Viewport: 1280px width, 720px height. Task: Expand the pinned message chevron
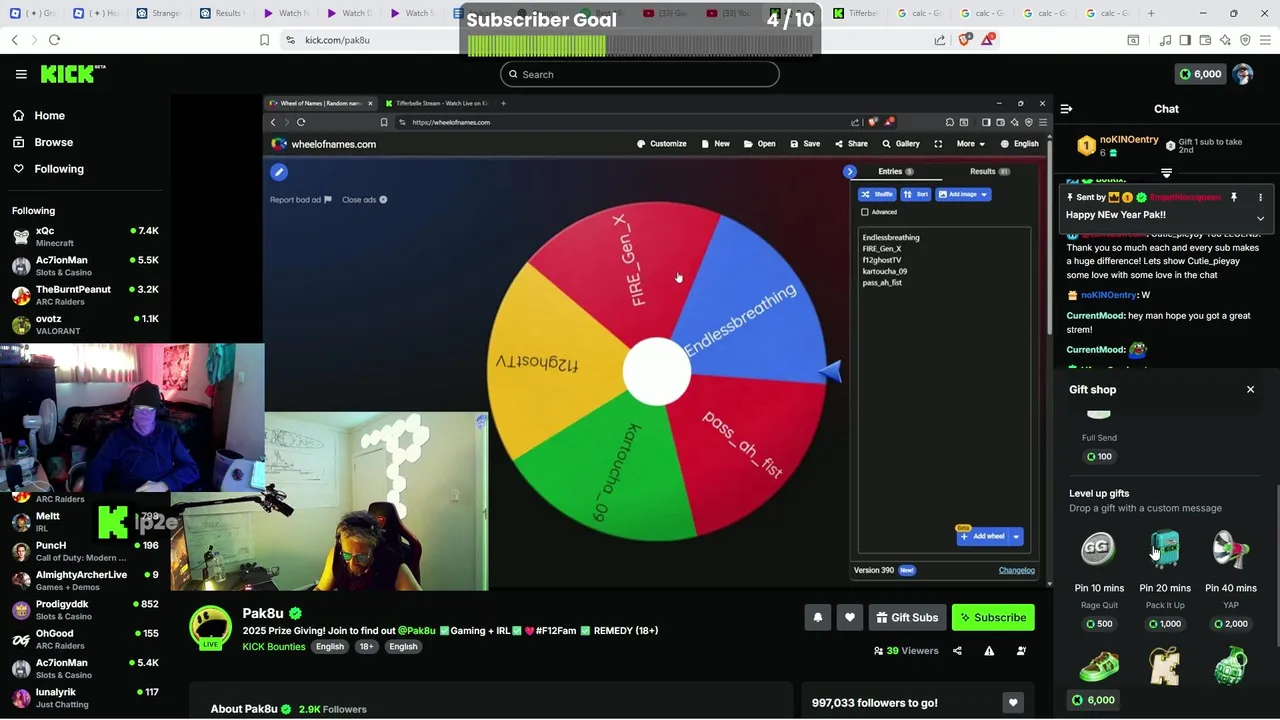click(1260, 218)
